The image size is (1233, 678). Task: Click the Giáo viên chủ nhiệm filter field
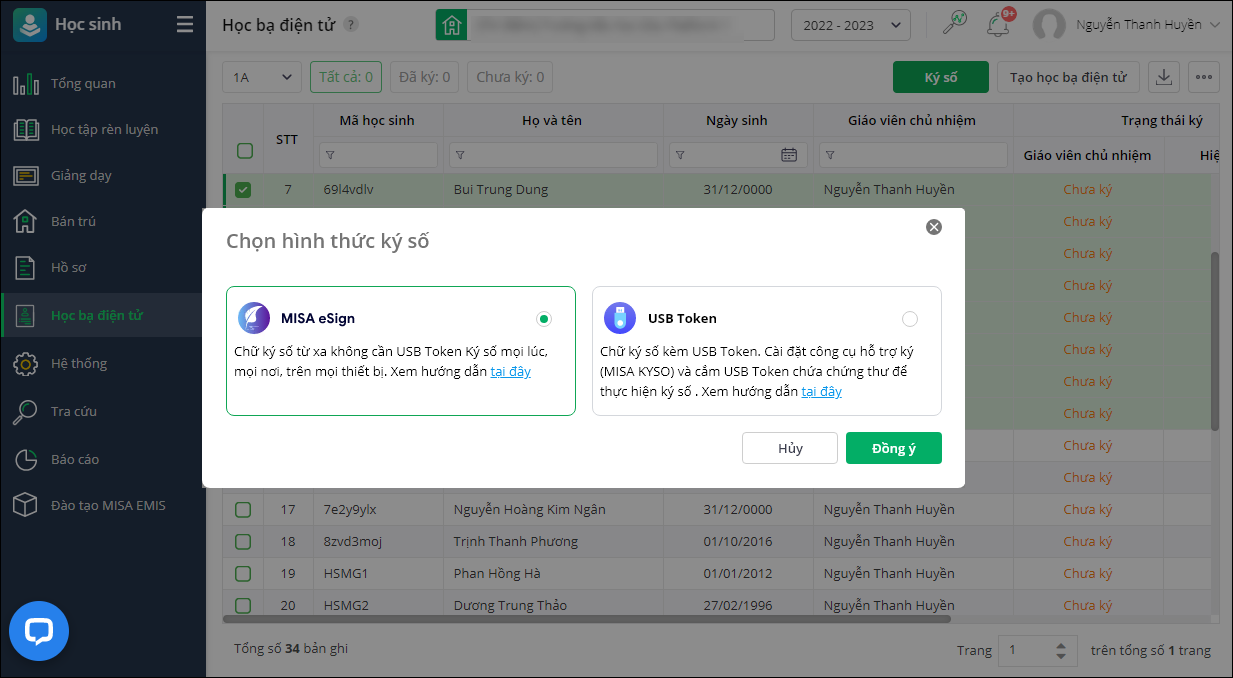(x=913, y=155)
